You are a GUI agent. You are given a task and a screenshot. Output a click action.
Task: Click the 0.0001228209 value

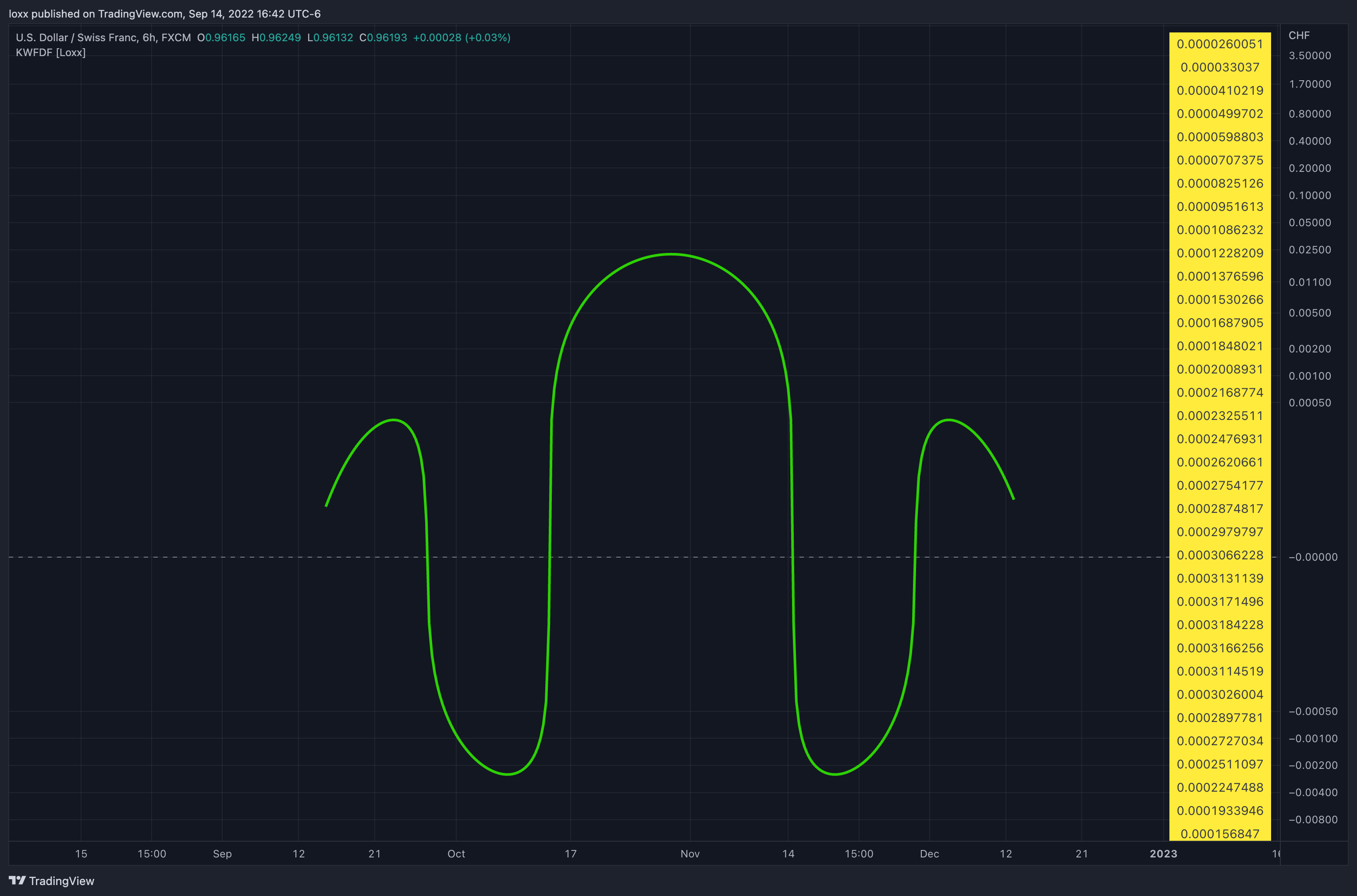[1220, 253]
